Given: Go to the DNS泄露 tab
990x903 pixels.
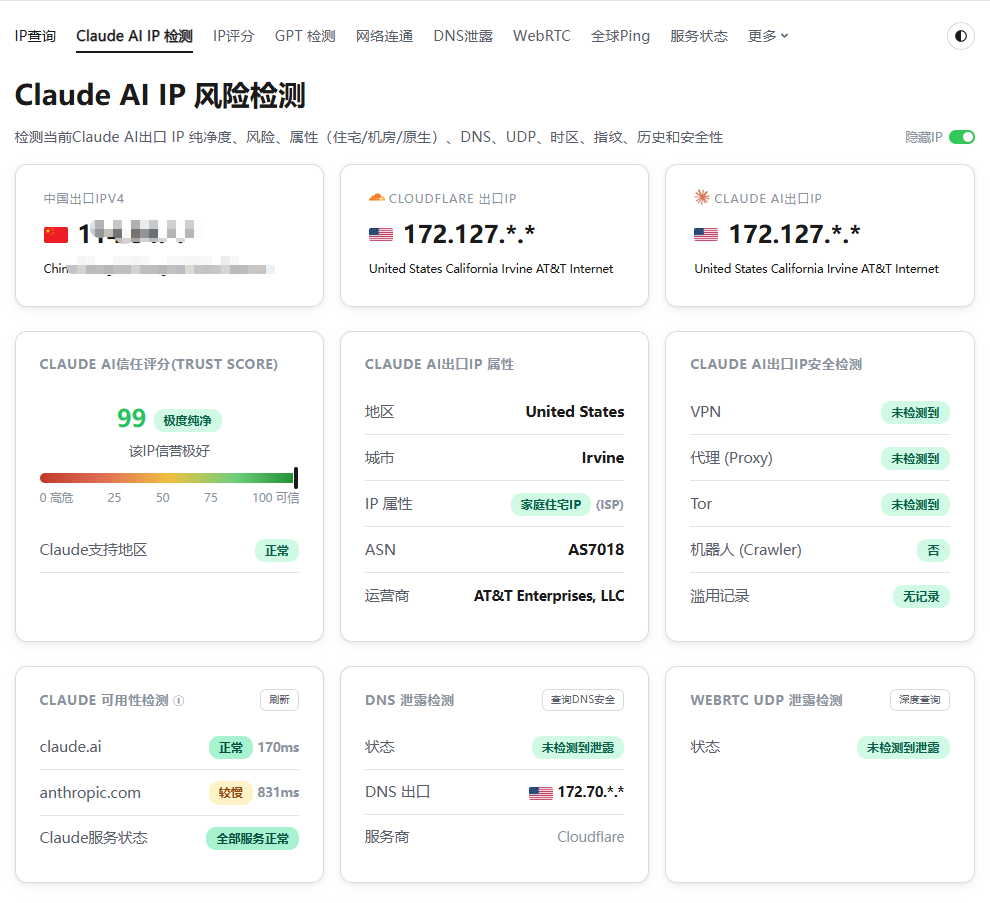Looking at the screenshot, I should tap(463, 36).
